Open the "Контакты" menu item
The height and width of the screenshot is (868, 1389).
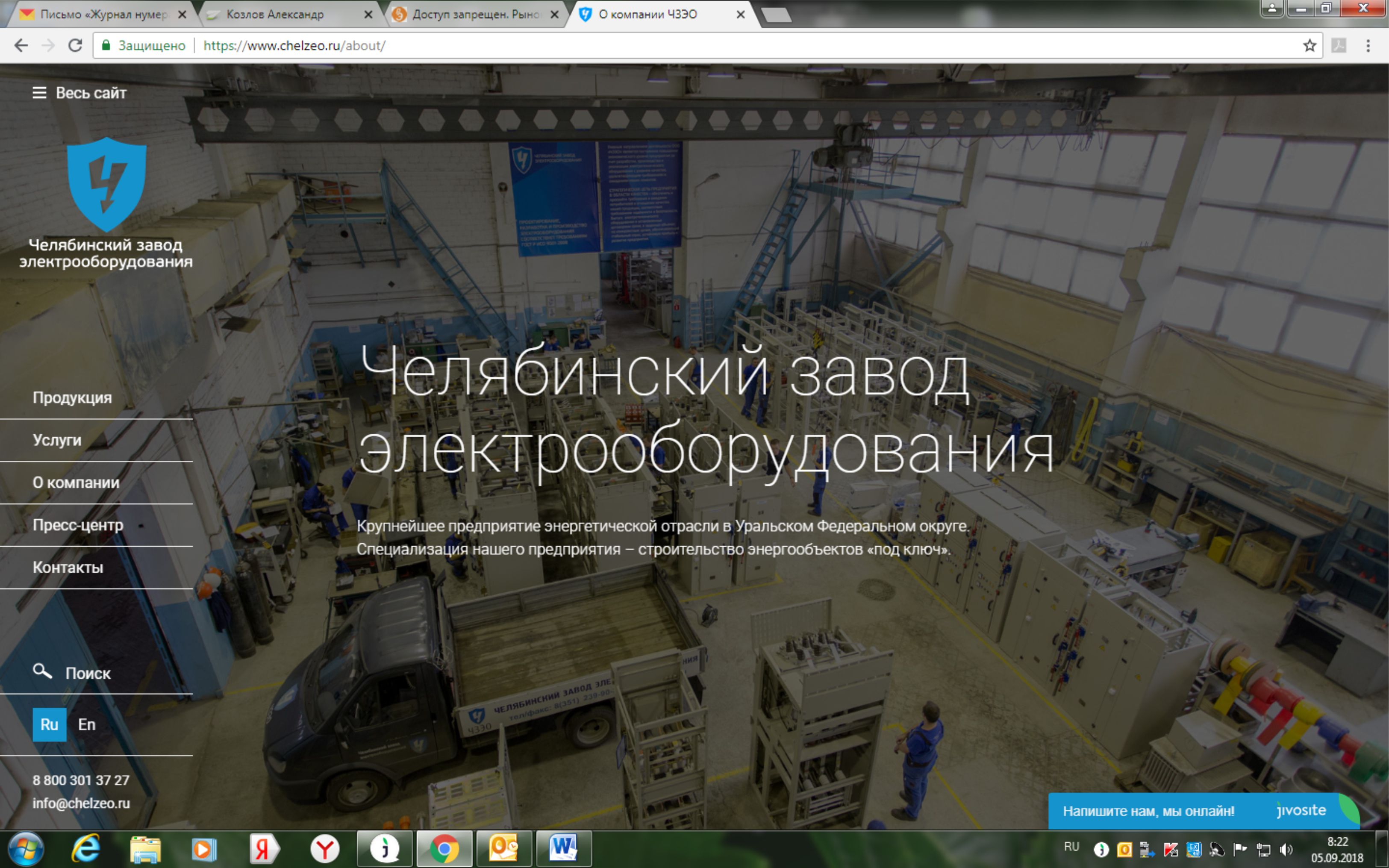pos(68,567)
